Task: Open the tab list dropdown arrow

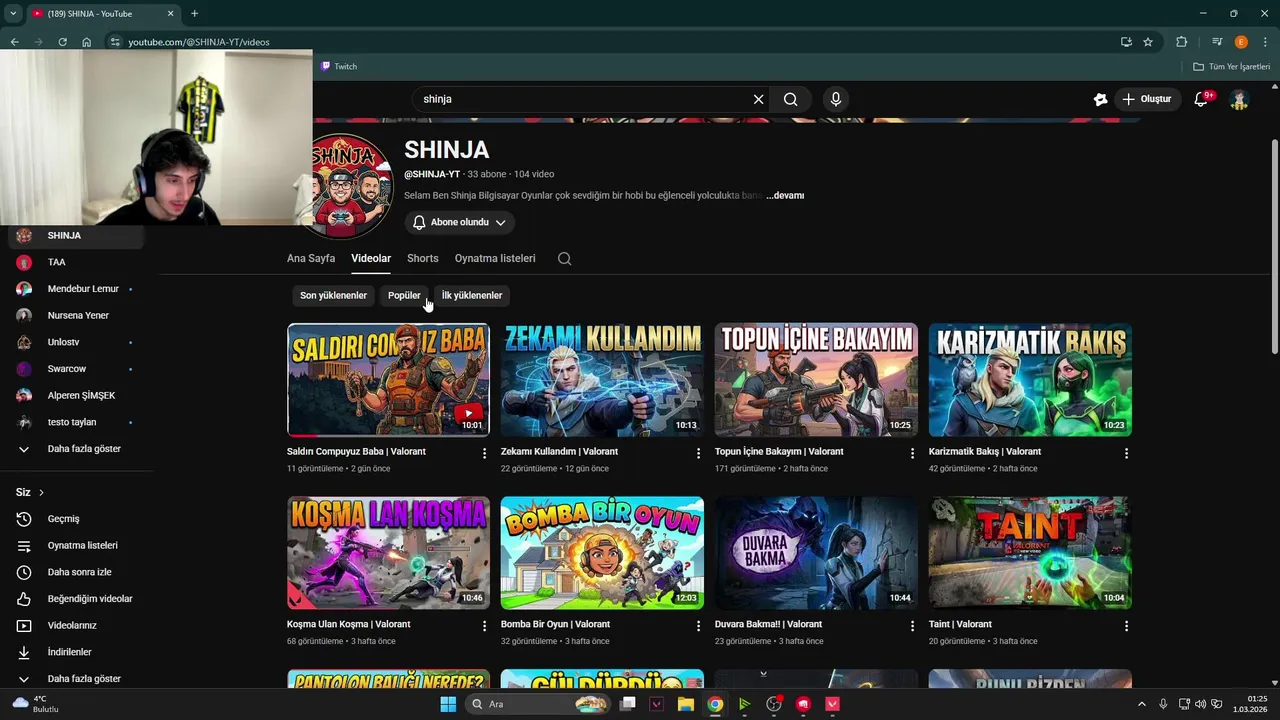Action: [x=13, y=13]
